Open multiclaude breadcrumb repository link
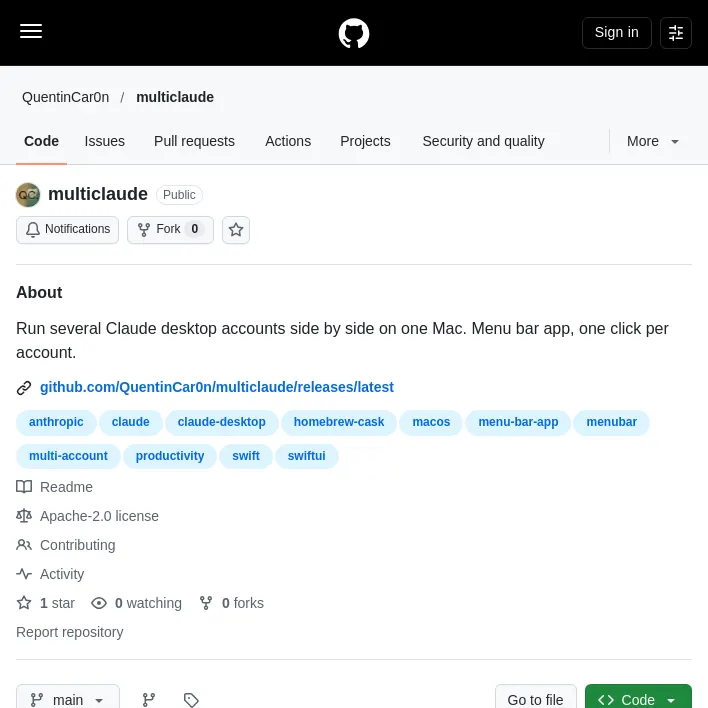The image size is (708, 708). pyautogui.click(x=175, y=97)
